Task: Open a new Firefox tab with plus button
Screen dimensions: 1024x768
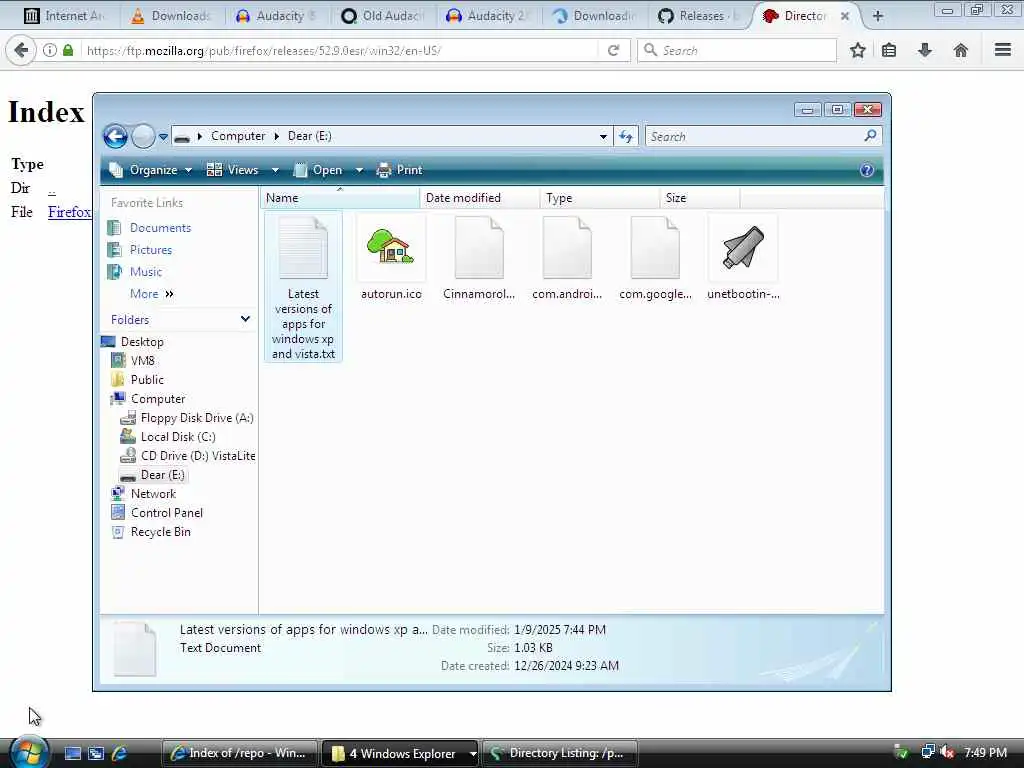Action: click(878, 16)
